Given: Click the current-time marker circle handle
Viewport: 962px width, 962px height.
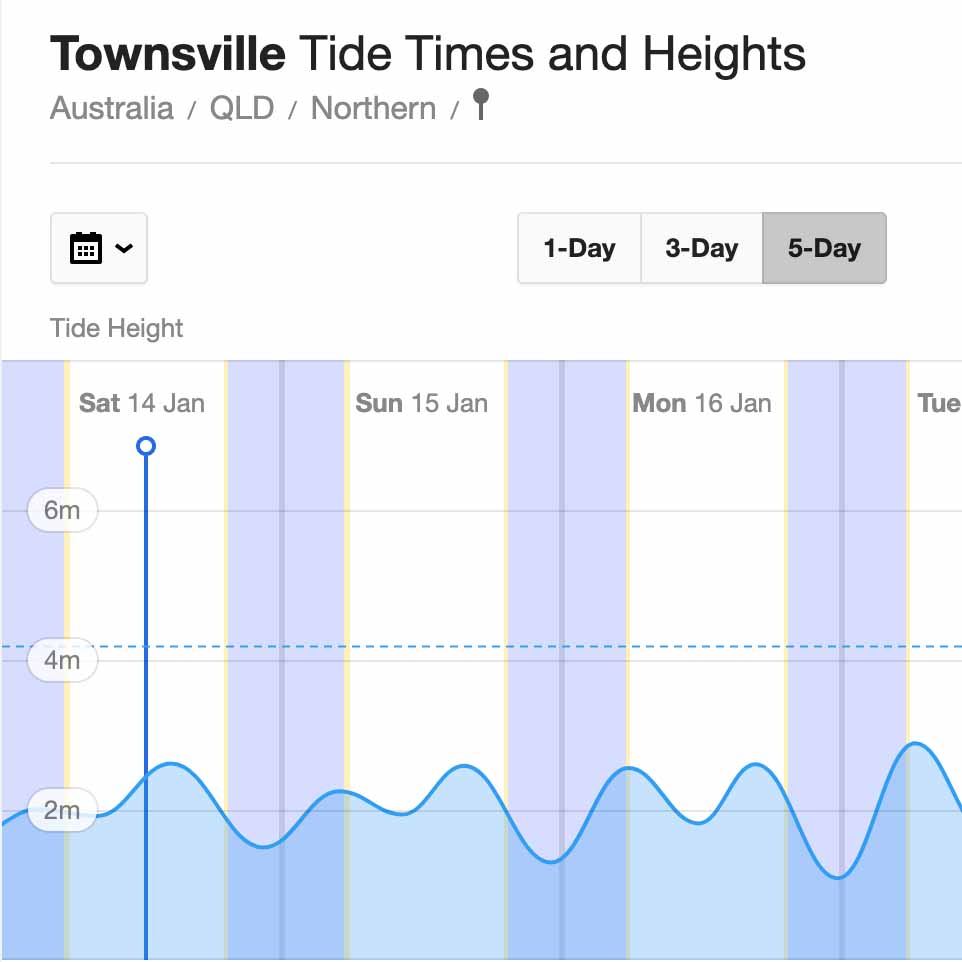Looking at the screenshot, I should pyautogui.click(x=146, y=445).
